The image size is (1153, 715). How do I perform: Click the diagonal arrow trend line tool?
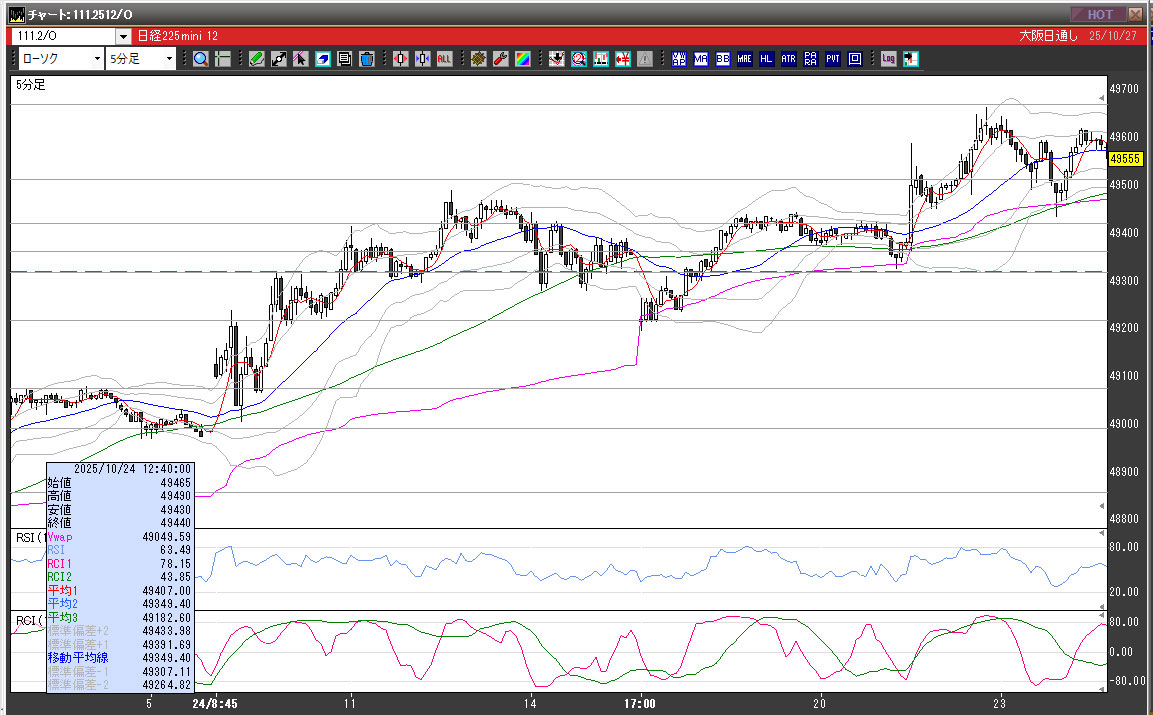pyautogui.click(x=279, y=59)
